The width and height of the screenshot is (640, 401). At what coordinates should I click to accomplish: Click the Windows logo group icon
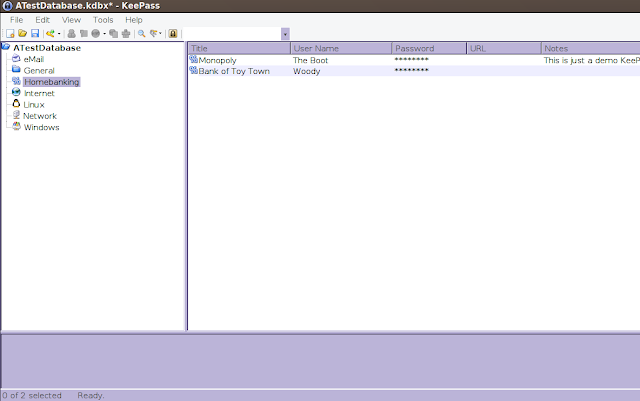click(x=16, y=126)
